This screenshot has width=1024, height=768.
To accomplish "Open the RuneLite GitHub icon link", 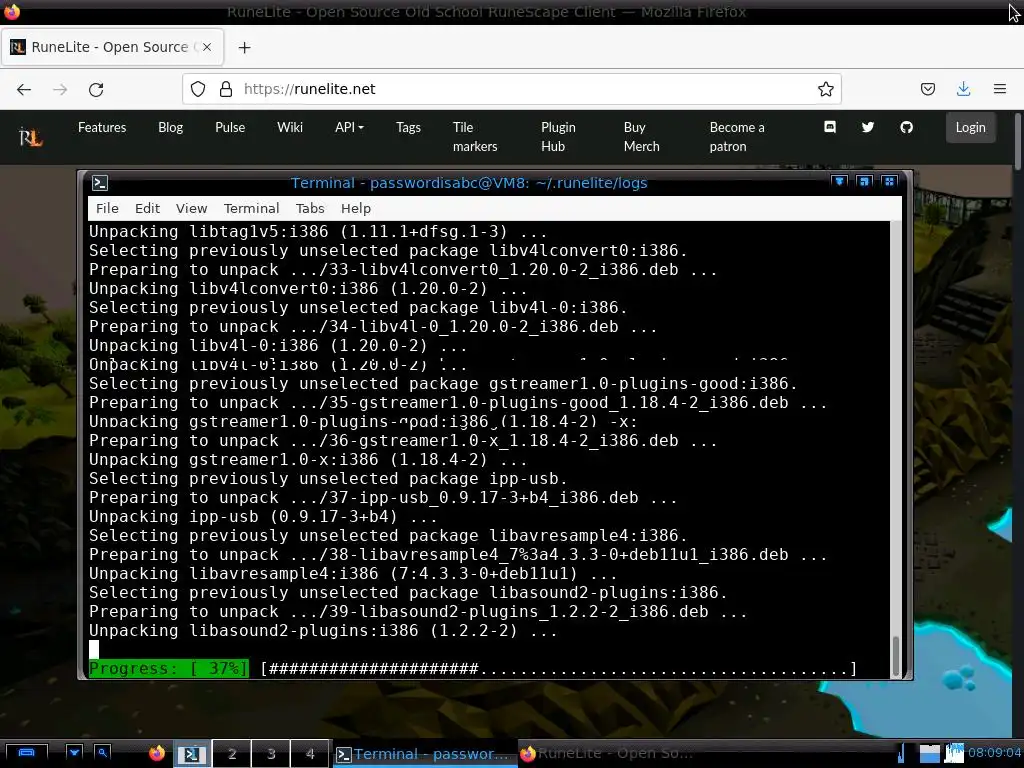I will [x=906, y=127].
